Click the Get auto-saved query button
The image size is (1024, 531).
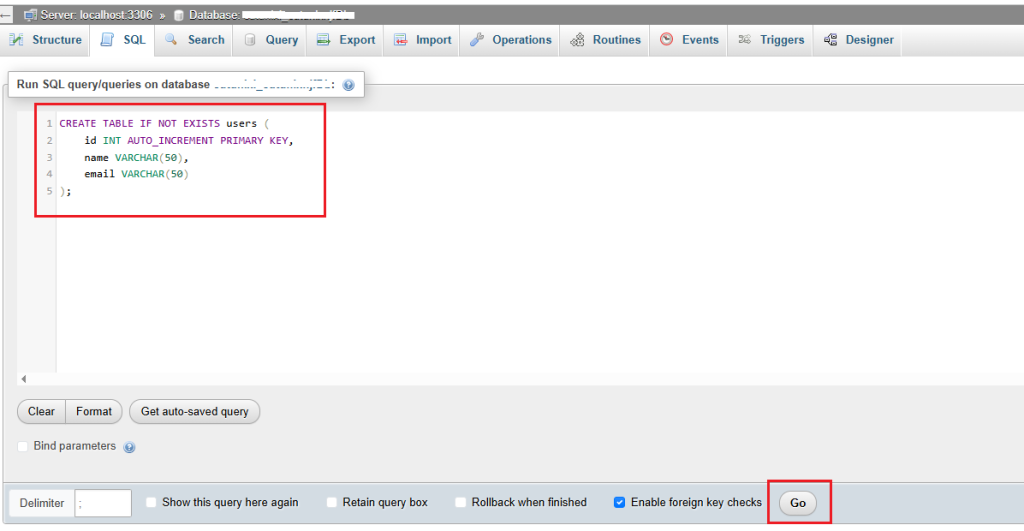coord(194,411)
